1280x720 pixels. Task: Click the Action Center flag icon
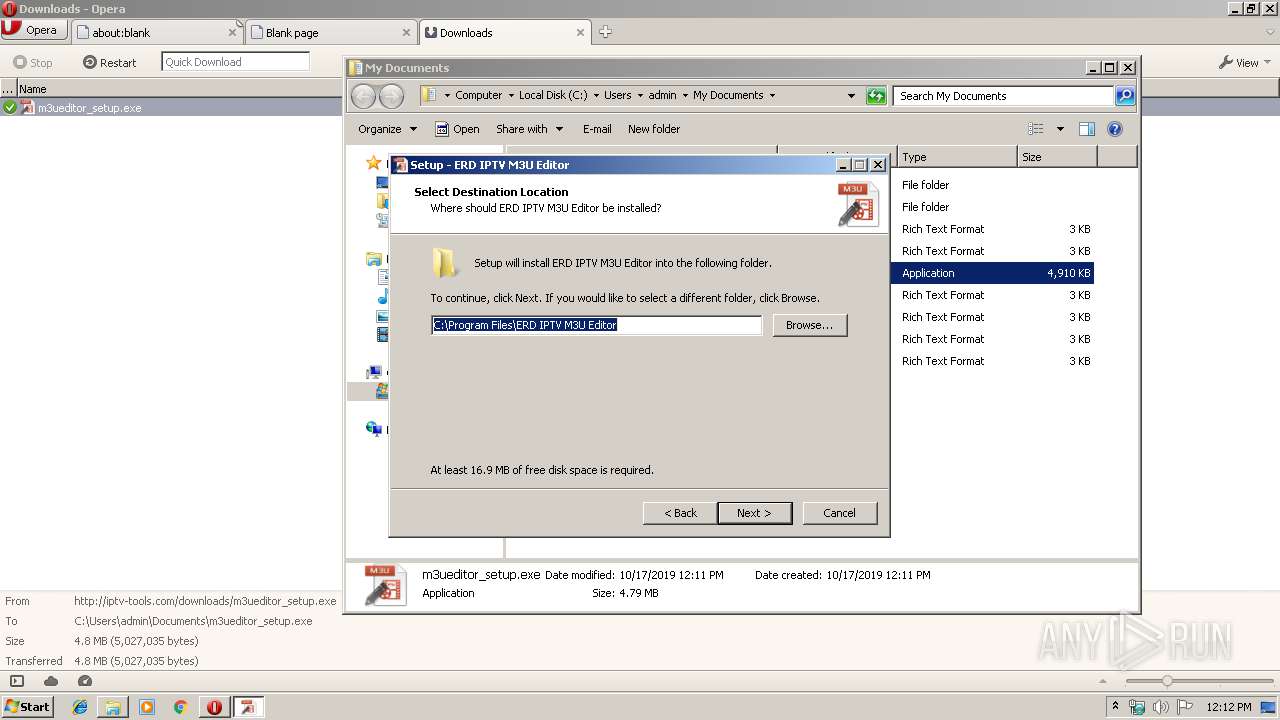1184,707
